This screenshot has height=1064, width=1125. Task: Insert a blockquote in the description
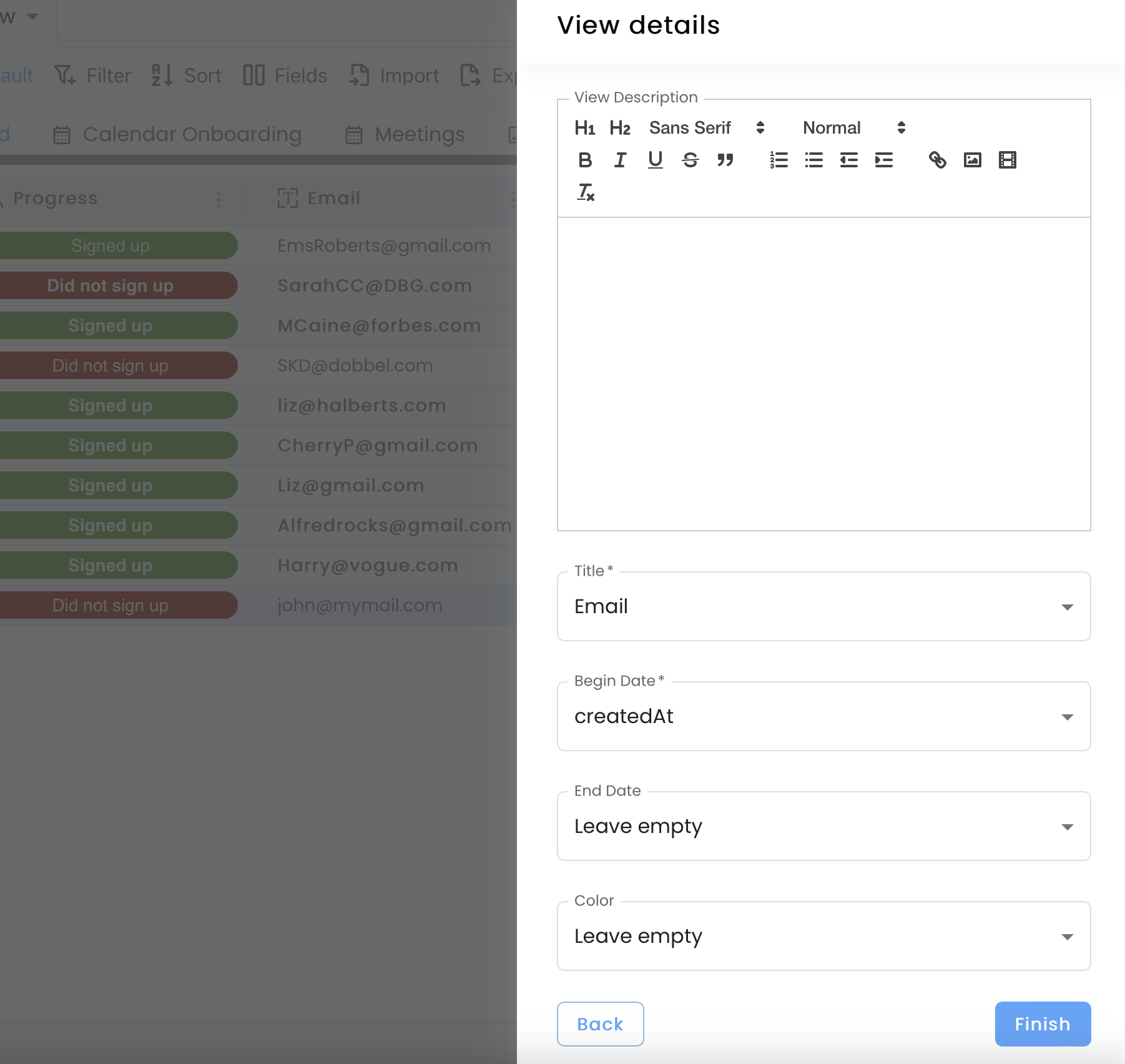coord(725,160)
